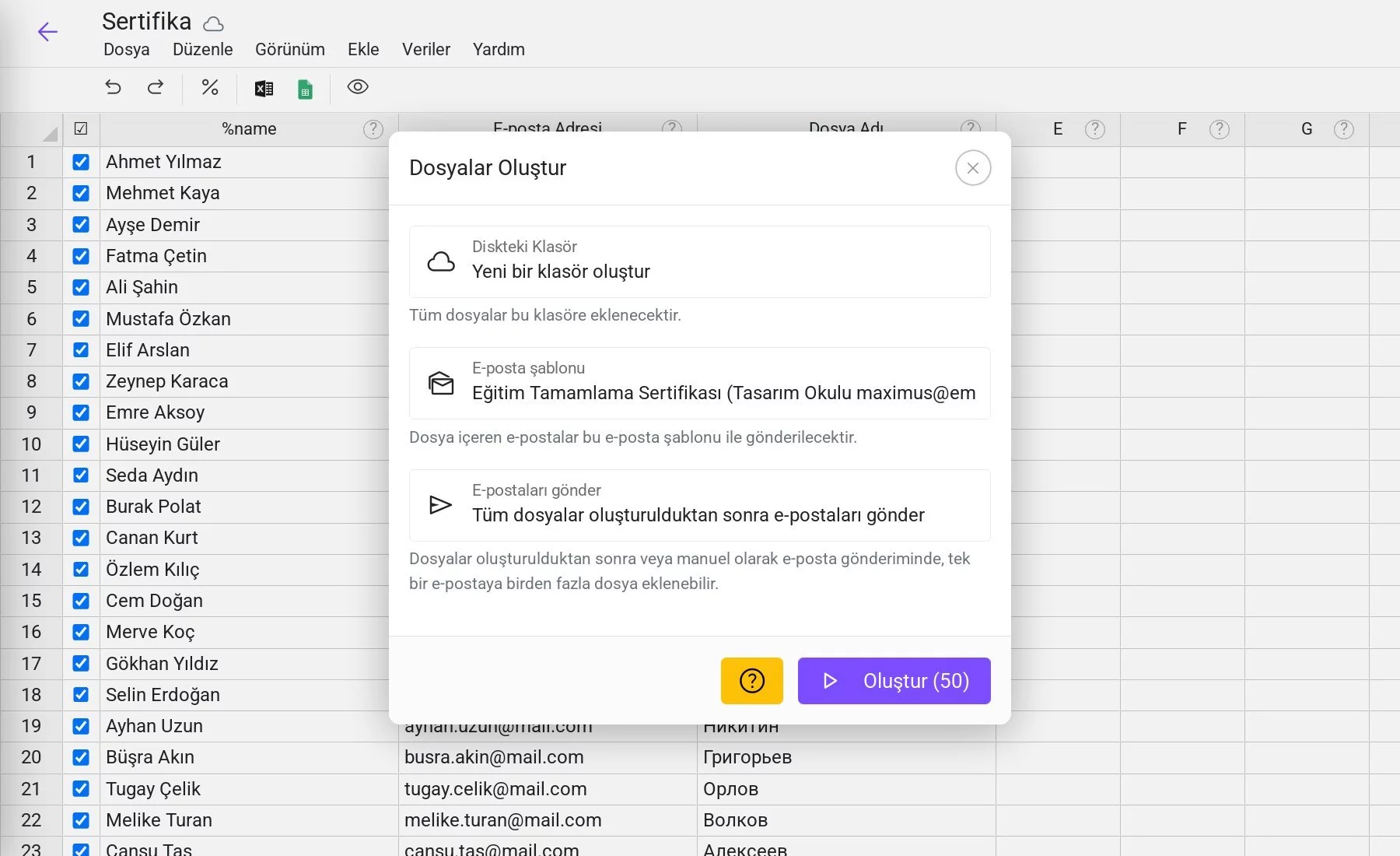1400x856 pixels.
Task: Select the cell Орлов
Action: 846,789
